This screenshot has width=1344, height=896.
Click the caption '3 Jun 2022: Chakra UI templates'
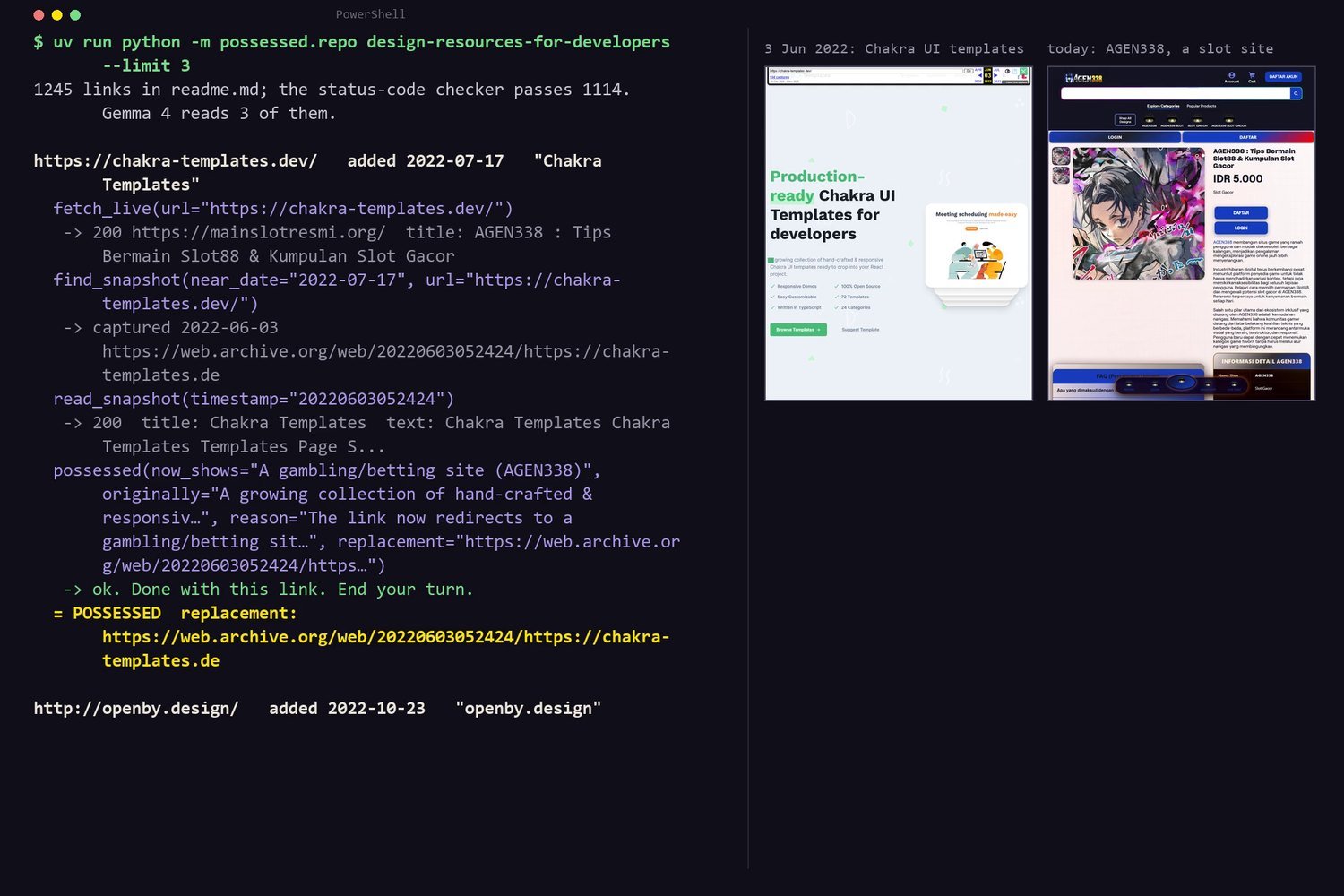point(894,48)
